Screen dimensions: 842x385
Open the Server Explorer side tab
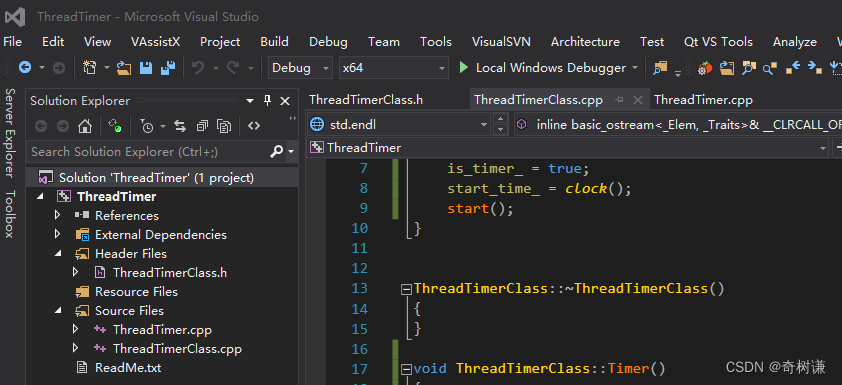pos(9,133)
